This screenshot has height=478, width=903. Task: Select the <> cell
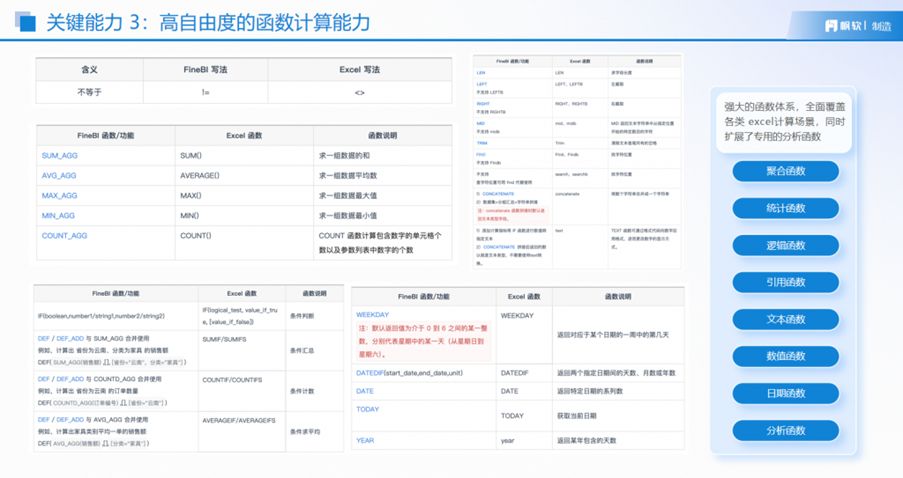[359, 93]
